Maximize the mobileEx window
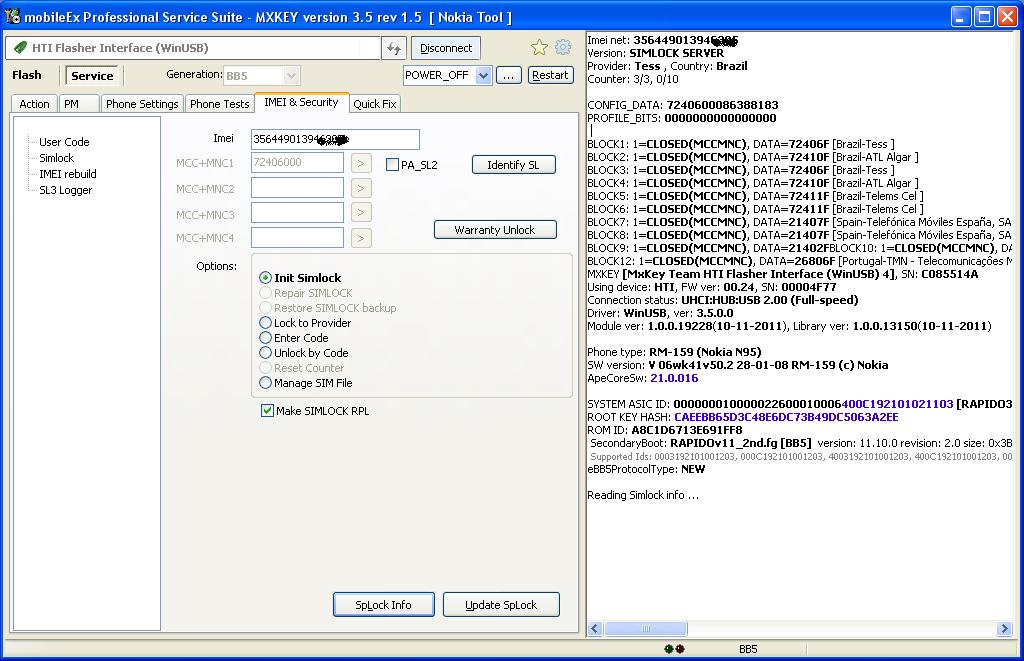Screen dimensions: 1024x661 [x=984, y=16]
